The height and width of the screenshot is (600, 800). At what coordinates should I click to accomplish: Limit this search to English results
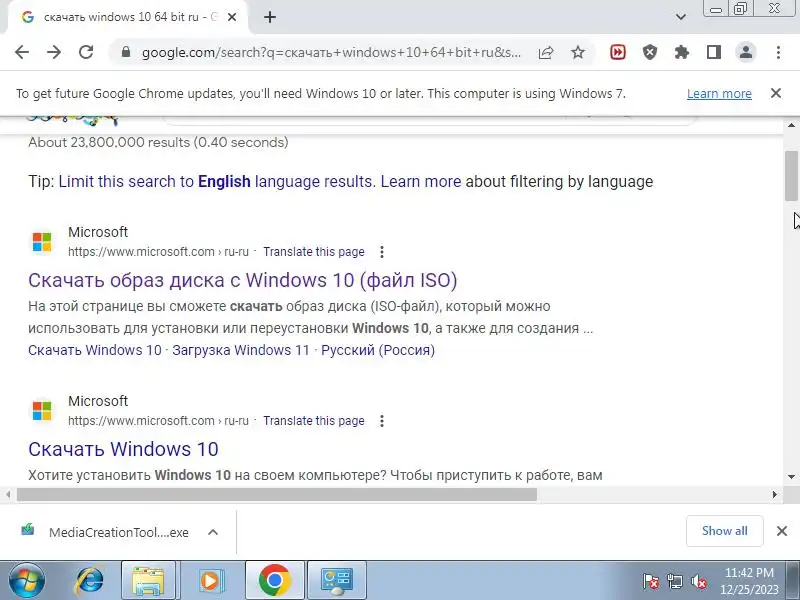pos(217,182)
